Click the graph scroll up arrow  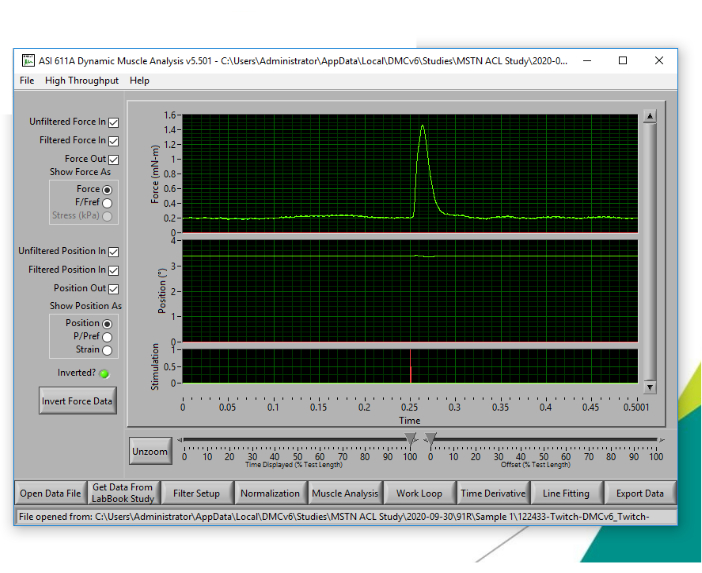click(650, 116)
